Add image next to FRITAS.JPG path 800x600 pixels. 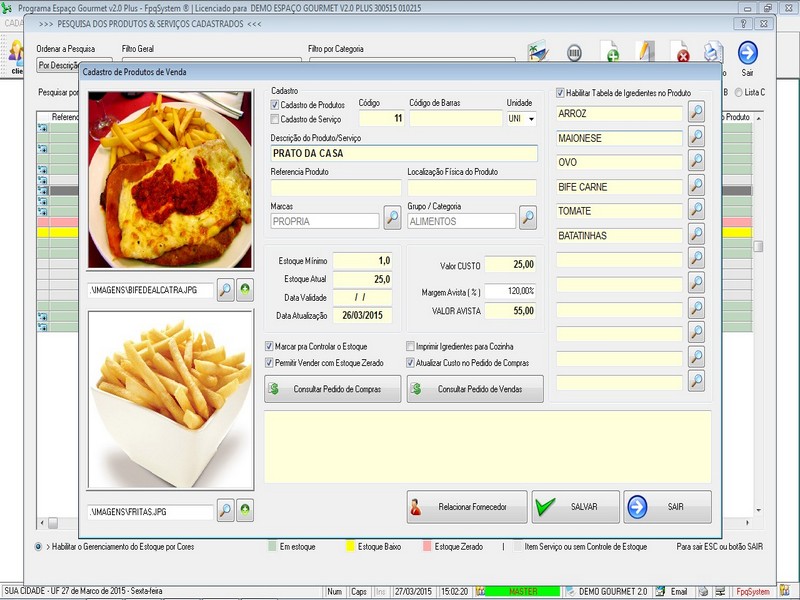point(245,510)
